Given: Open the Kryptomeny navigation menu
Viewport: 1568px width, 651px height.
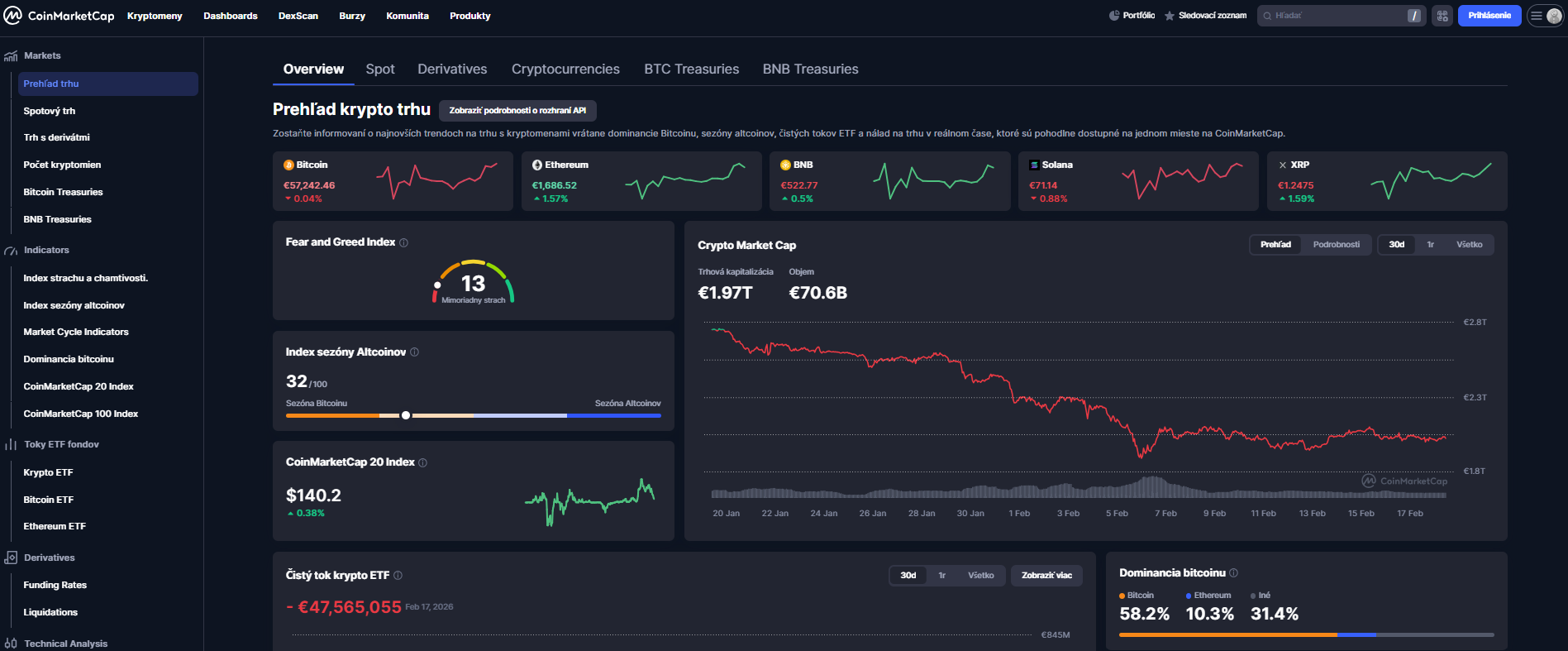Looking at the screenshot, I should 155,16.
